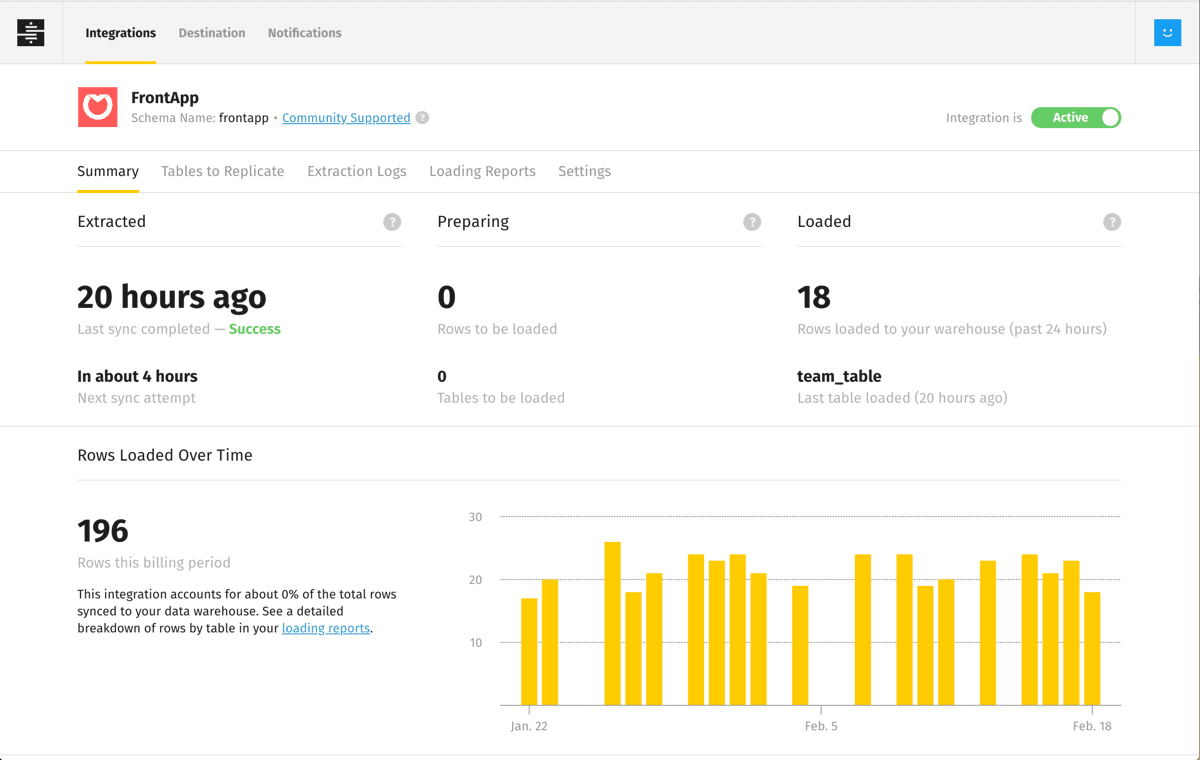Open the Extraction Logs tab
Viewport: 1200px width, 760px height.
[x=357, y=171]
